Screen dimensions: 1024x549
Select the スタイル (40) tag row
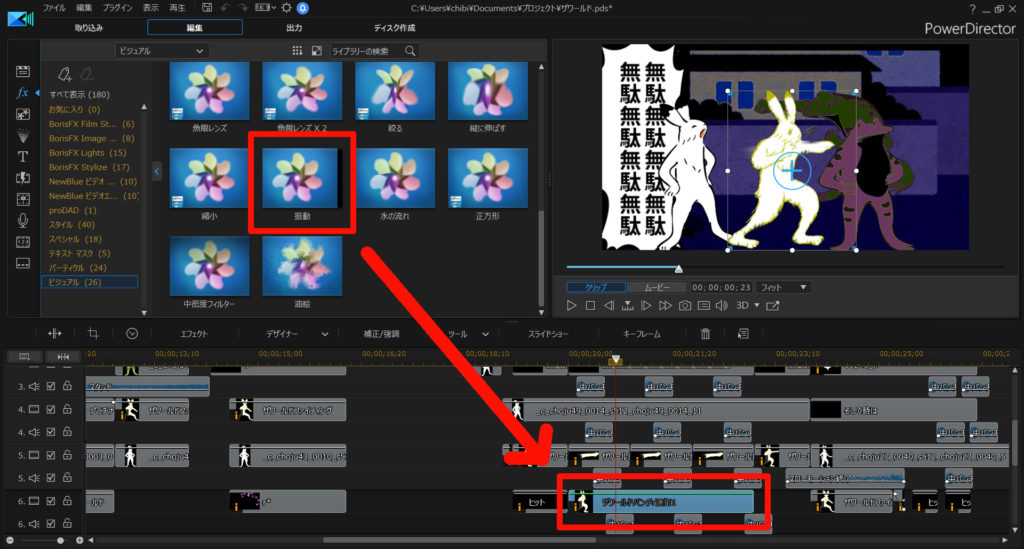[72, 225]
